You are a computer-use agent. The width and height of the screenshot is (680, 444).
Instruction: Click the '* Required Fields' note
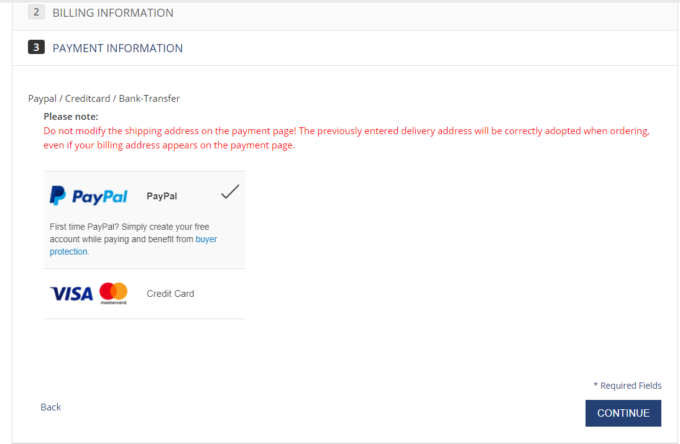pyautogui.click(x=627, y=385)
